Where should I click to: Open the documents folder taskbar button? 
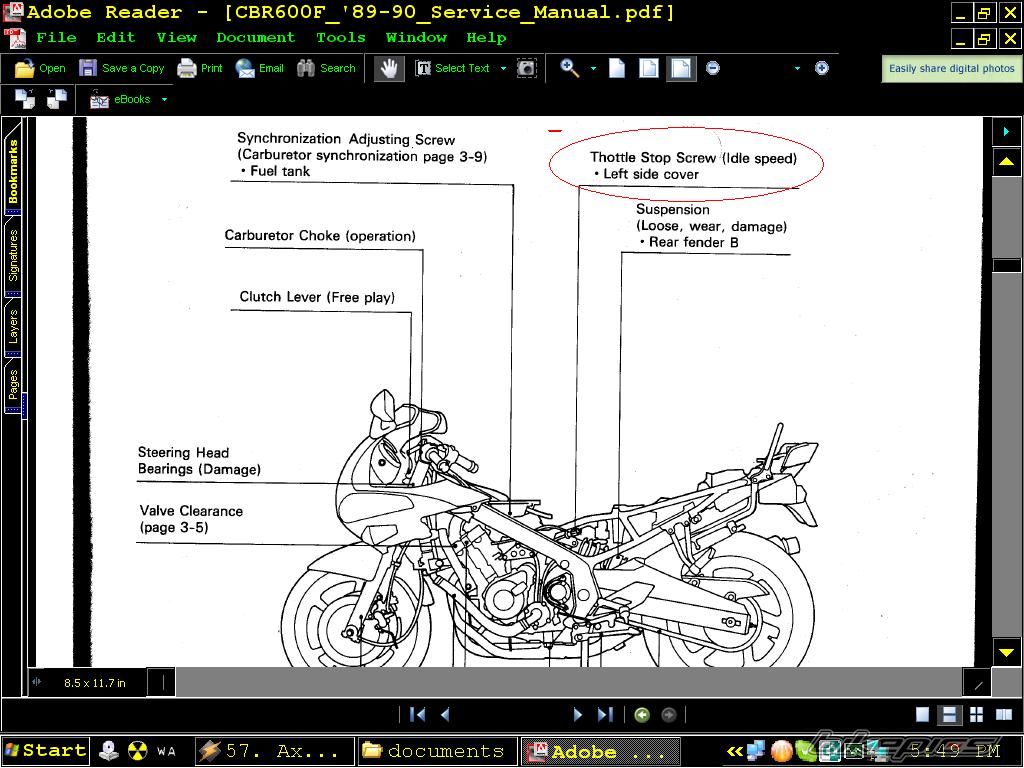pyautogui.click(x=437, y=751)
